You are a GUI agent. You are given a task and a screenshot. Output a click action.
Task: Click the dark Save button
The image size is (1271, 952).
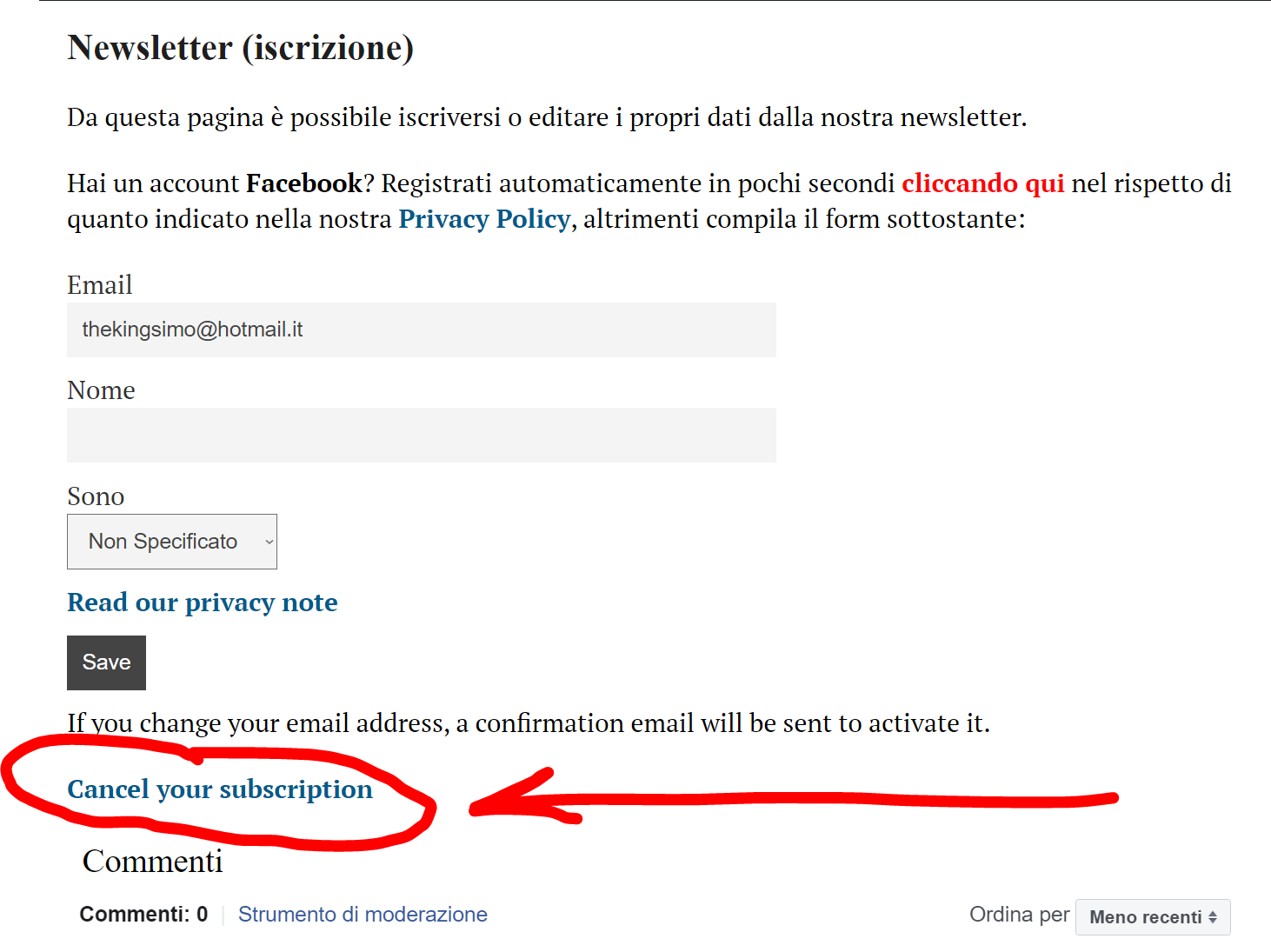[x=106, y=662]
